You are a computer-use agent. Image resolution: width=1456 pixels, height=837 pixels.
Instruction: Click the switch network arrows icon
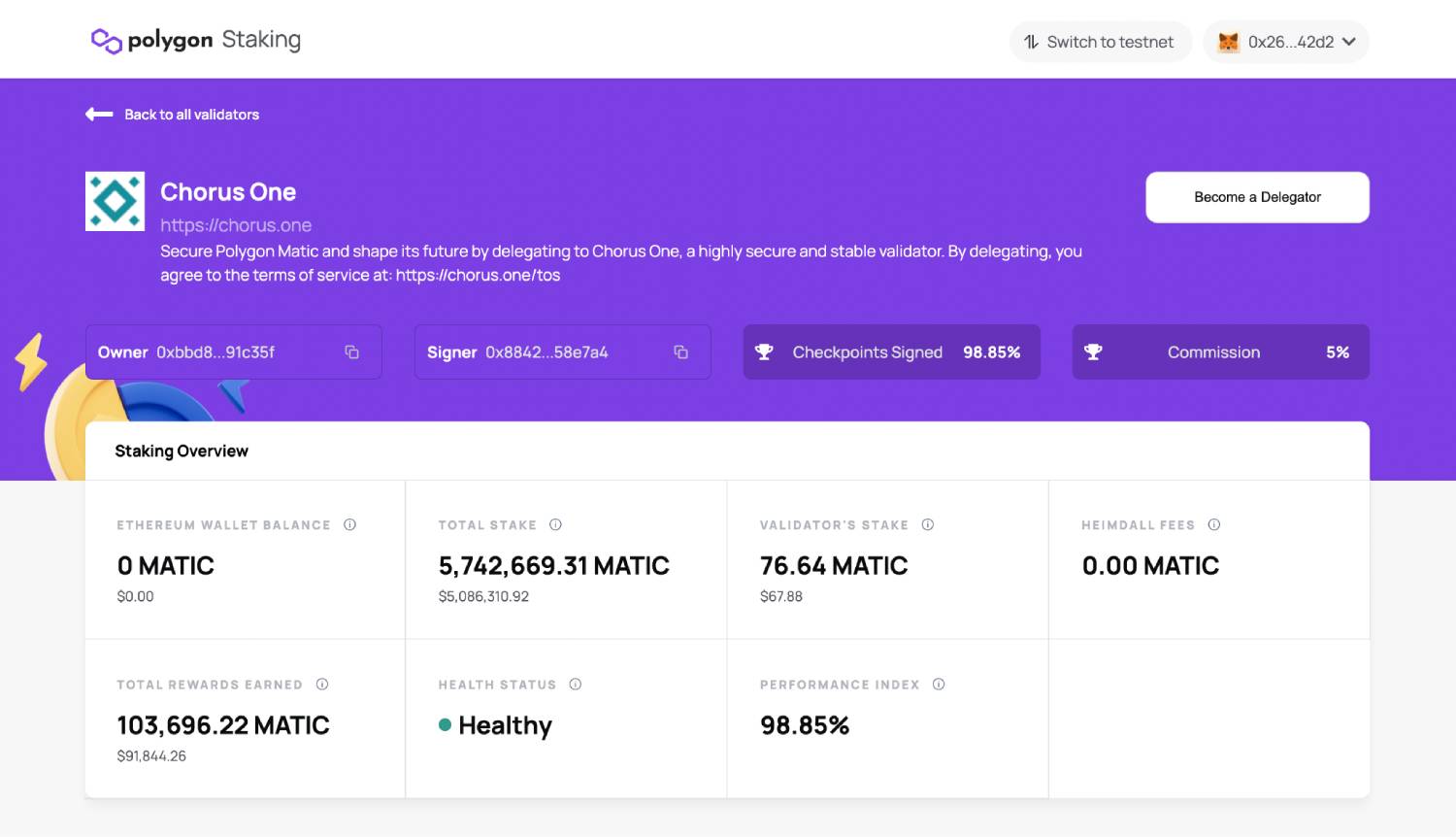point(1031,42)
